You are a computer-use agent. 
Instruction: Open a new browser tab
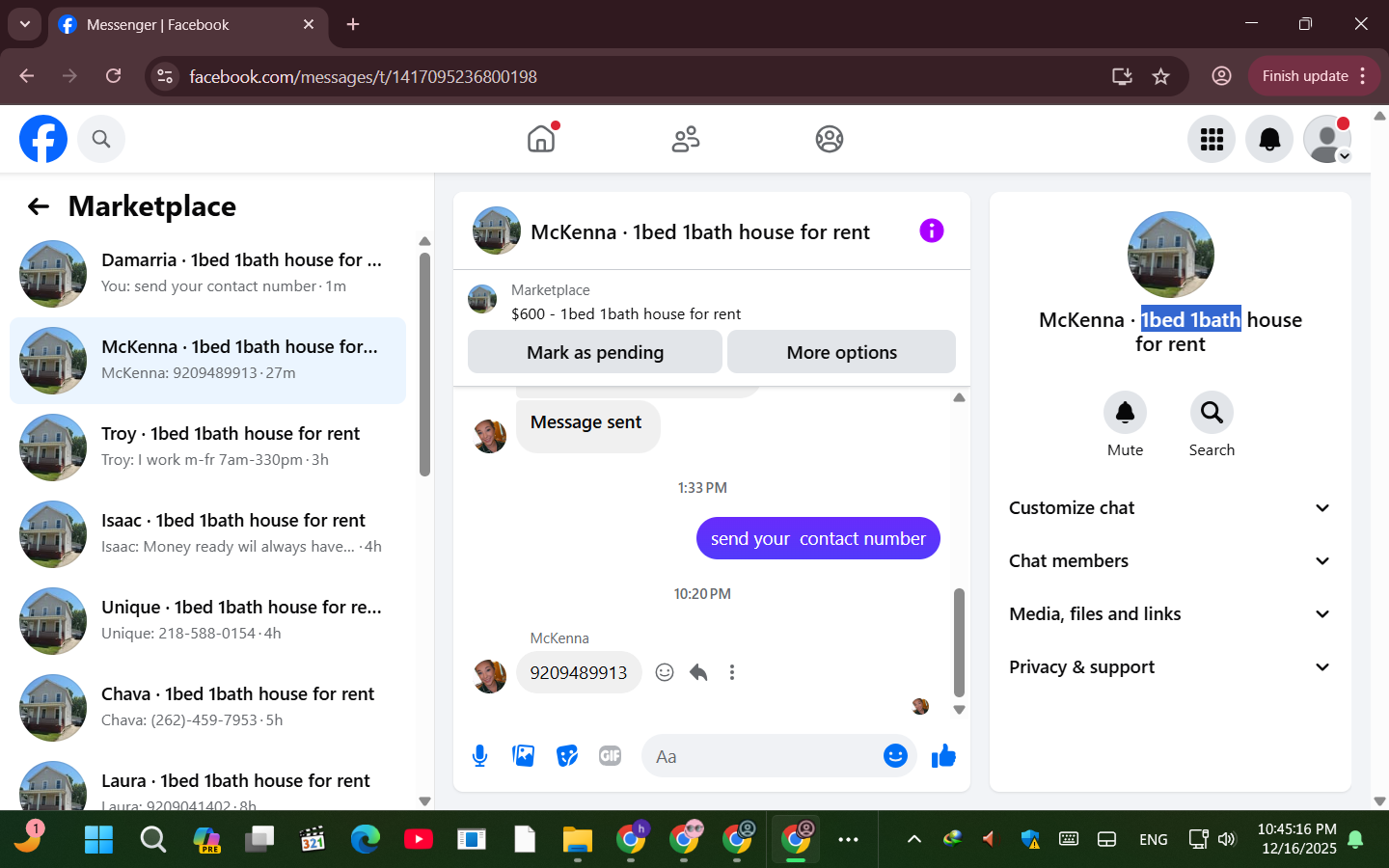point(353,24)
